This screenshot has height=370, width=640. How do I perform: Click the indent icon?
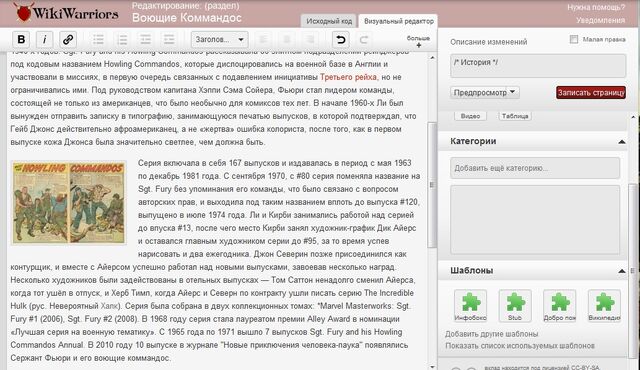coord(169,40)
